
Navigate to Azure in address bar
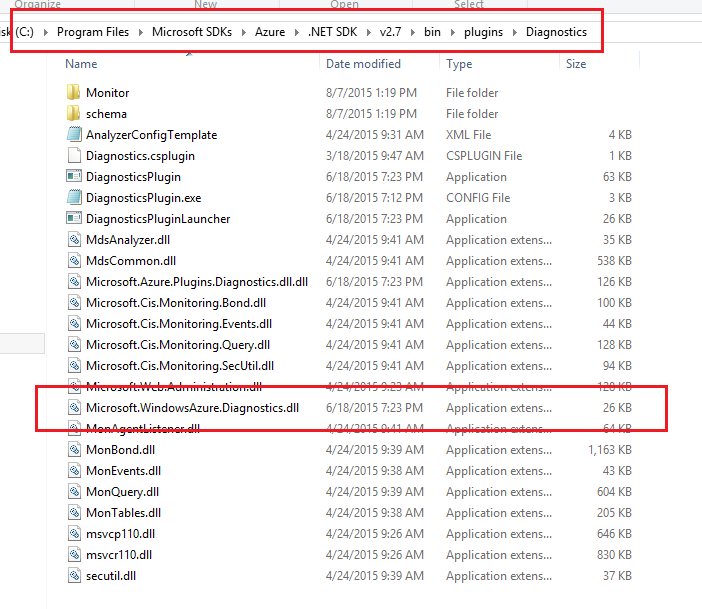click(x=270, y=32)
